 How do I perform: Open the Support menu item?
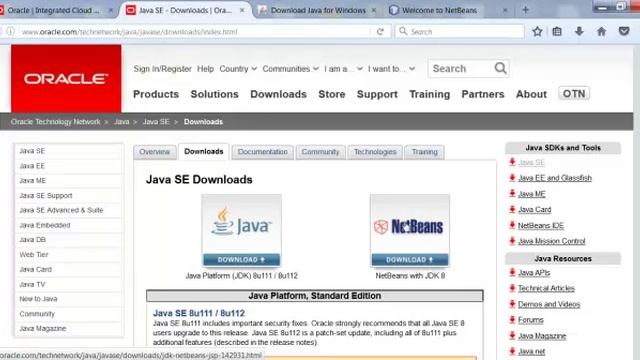click(x=377, y=94)
